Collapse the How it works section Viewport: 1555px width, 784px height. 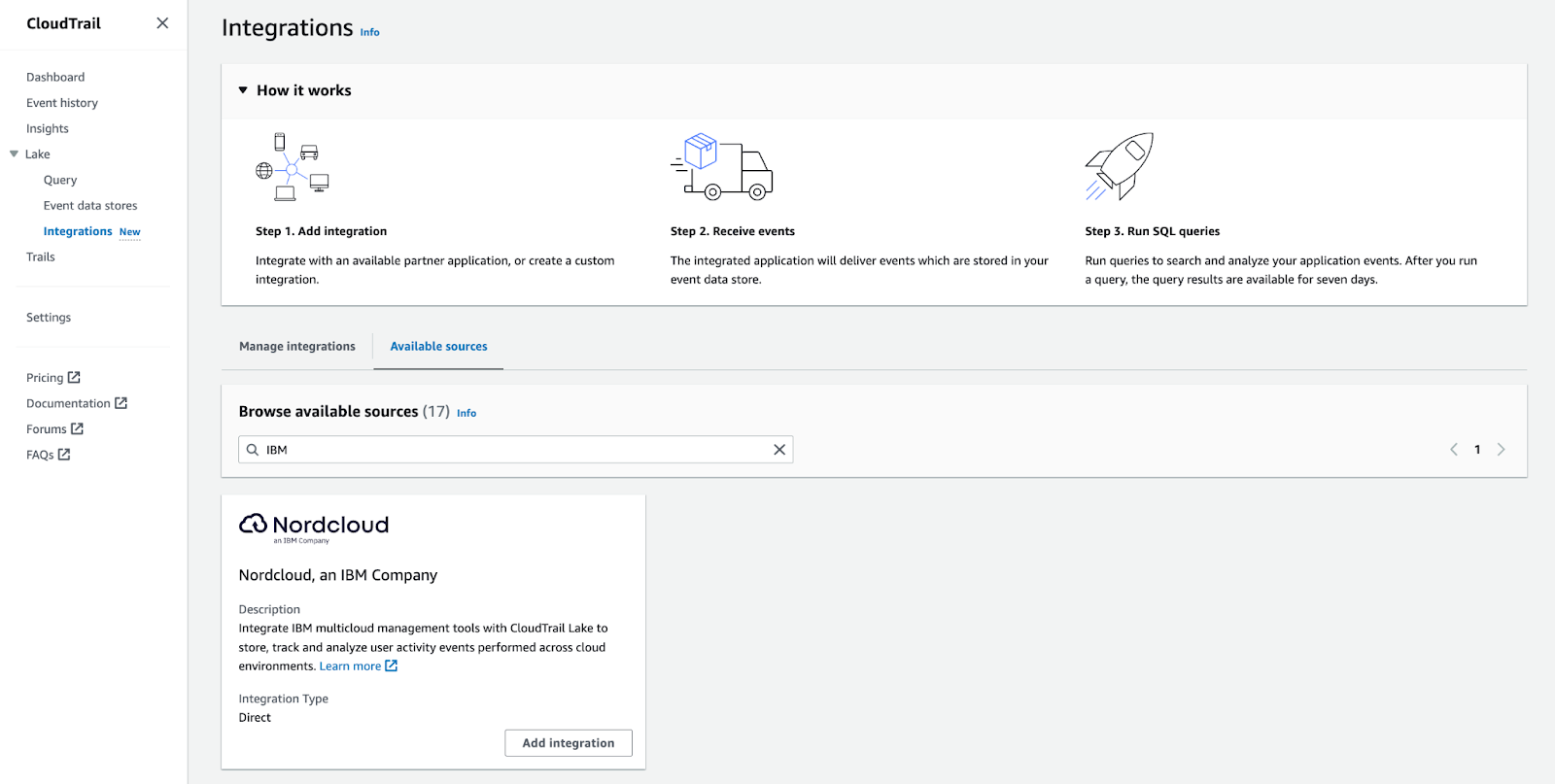(x=243, y=90)
